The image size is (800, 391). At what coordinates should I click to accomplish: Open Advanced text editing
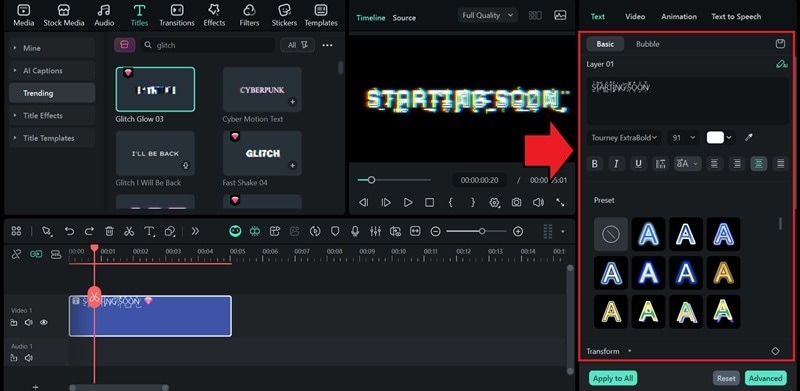[x=765, y=378]
